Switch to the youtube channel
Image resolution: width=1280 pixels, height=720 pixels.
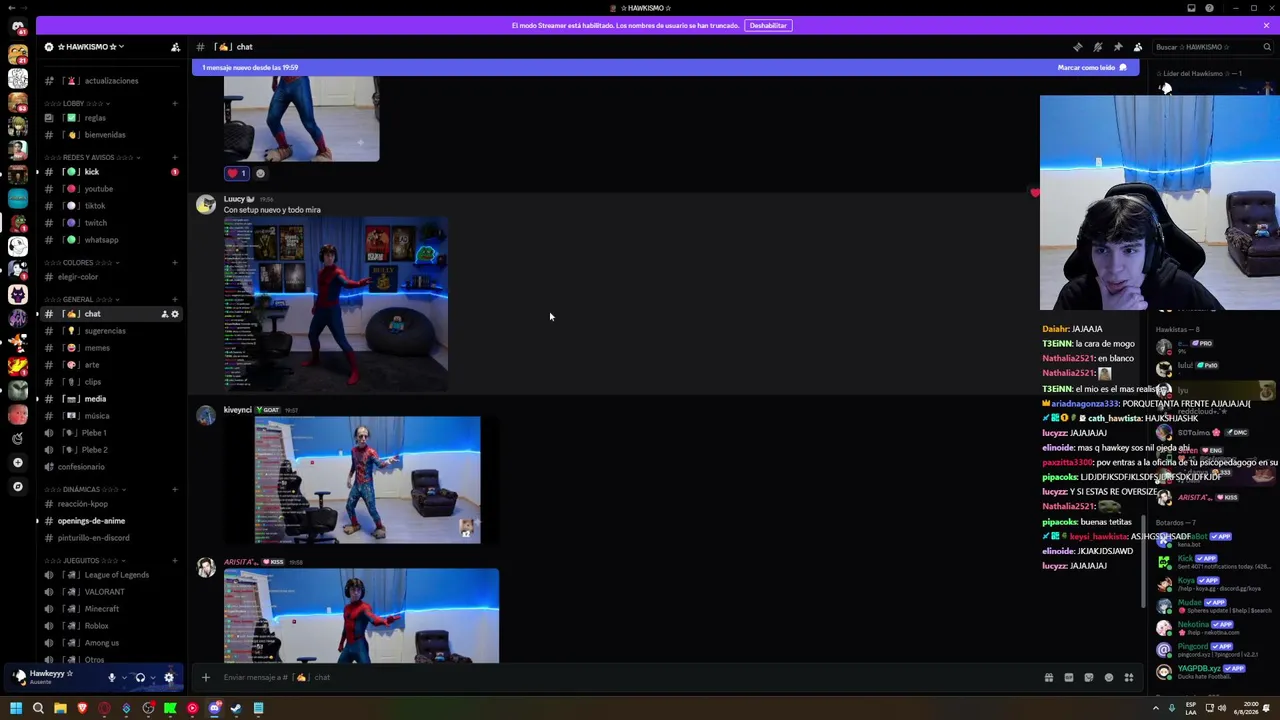(111, 189)
